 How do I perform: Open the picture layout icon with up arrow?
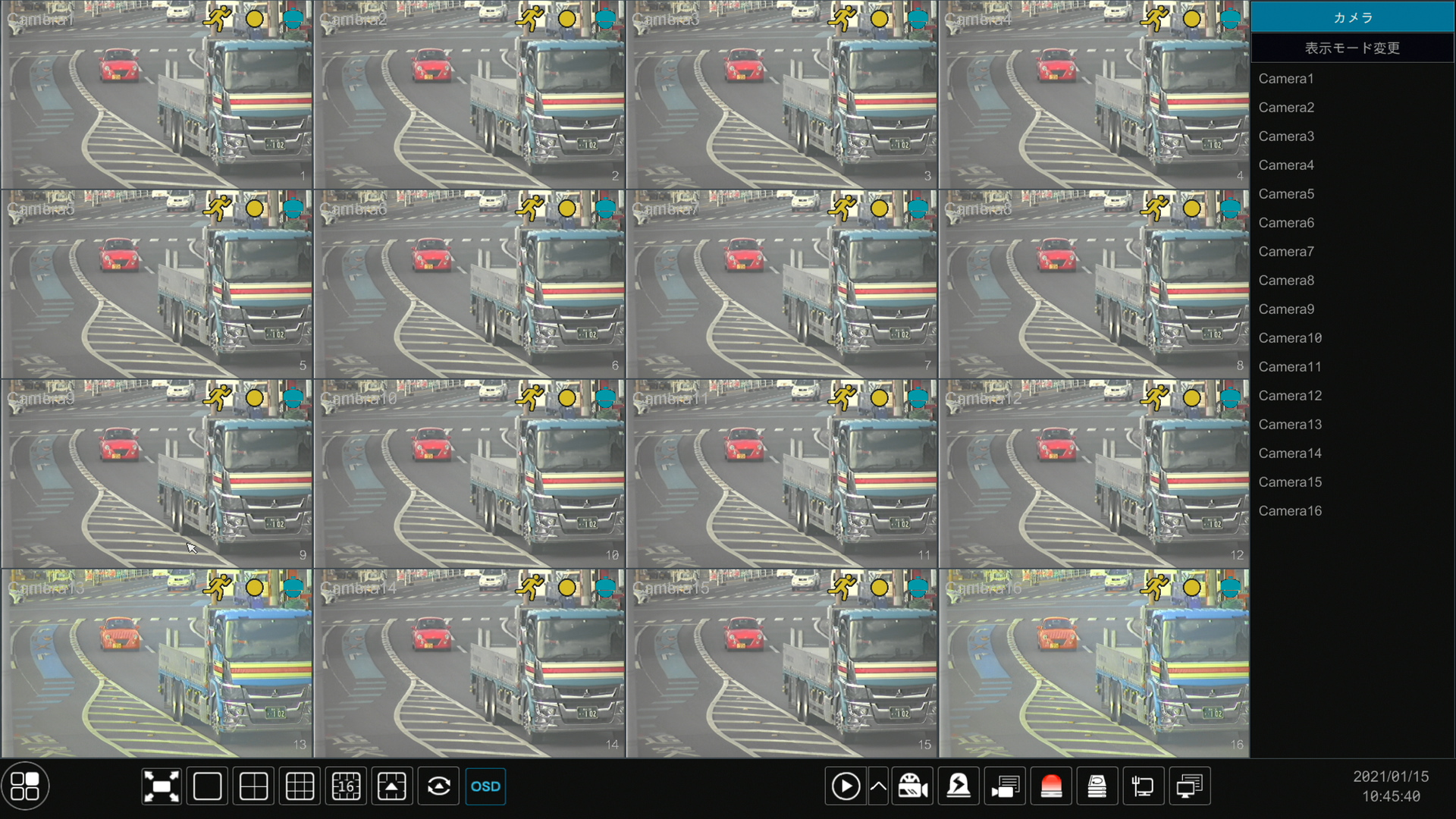click(x=392, y=786)
